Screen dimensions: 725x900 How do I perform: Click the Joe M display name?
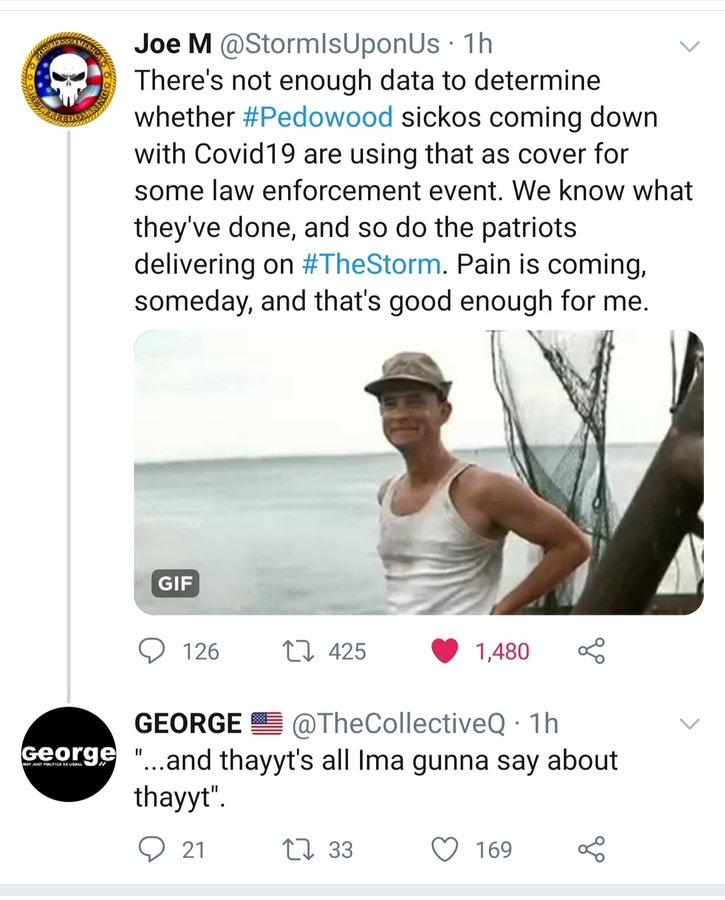coord(170,45)
